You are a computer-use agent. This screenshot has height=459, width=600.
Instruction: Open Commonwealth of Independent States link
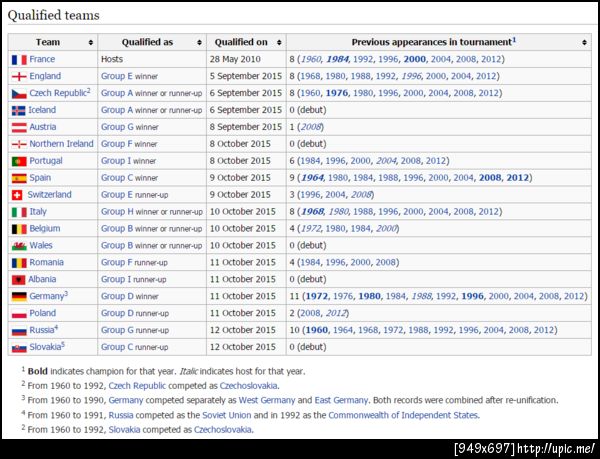pos(403,415)
